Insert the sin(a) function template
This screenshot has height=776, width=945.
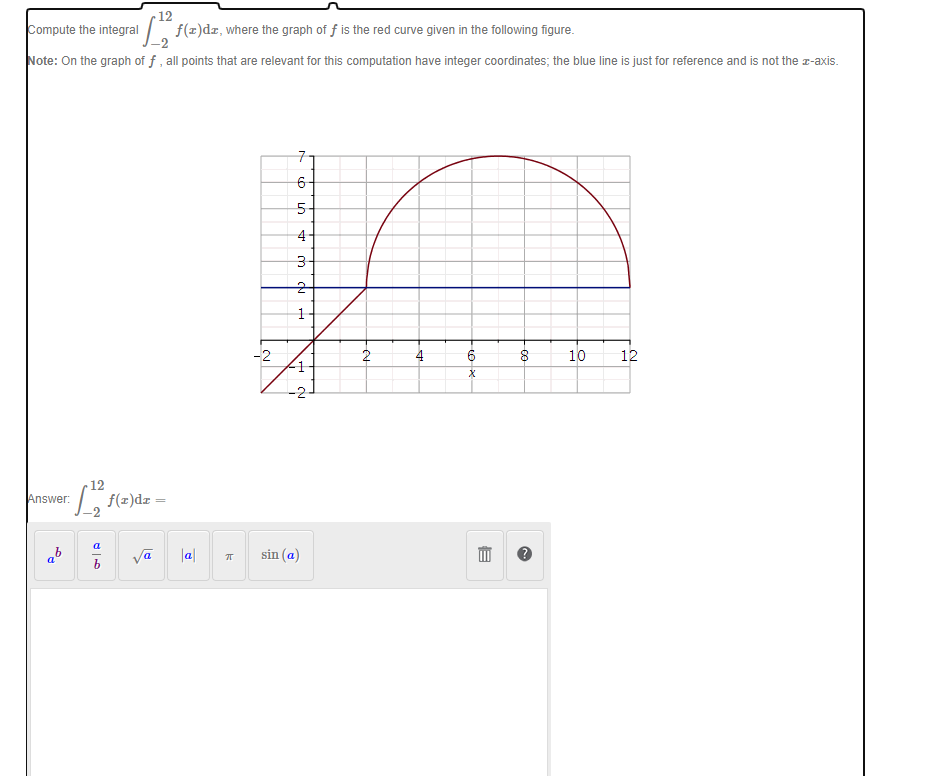point(280,553)
